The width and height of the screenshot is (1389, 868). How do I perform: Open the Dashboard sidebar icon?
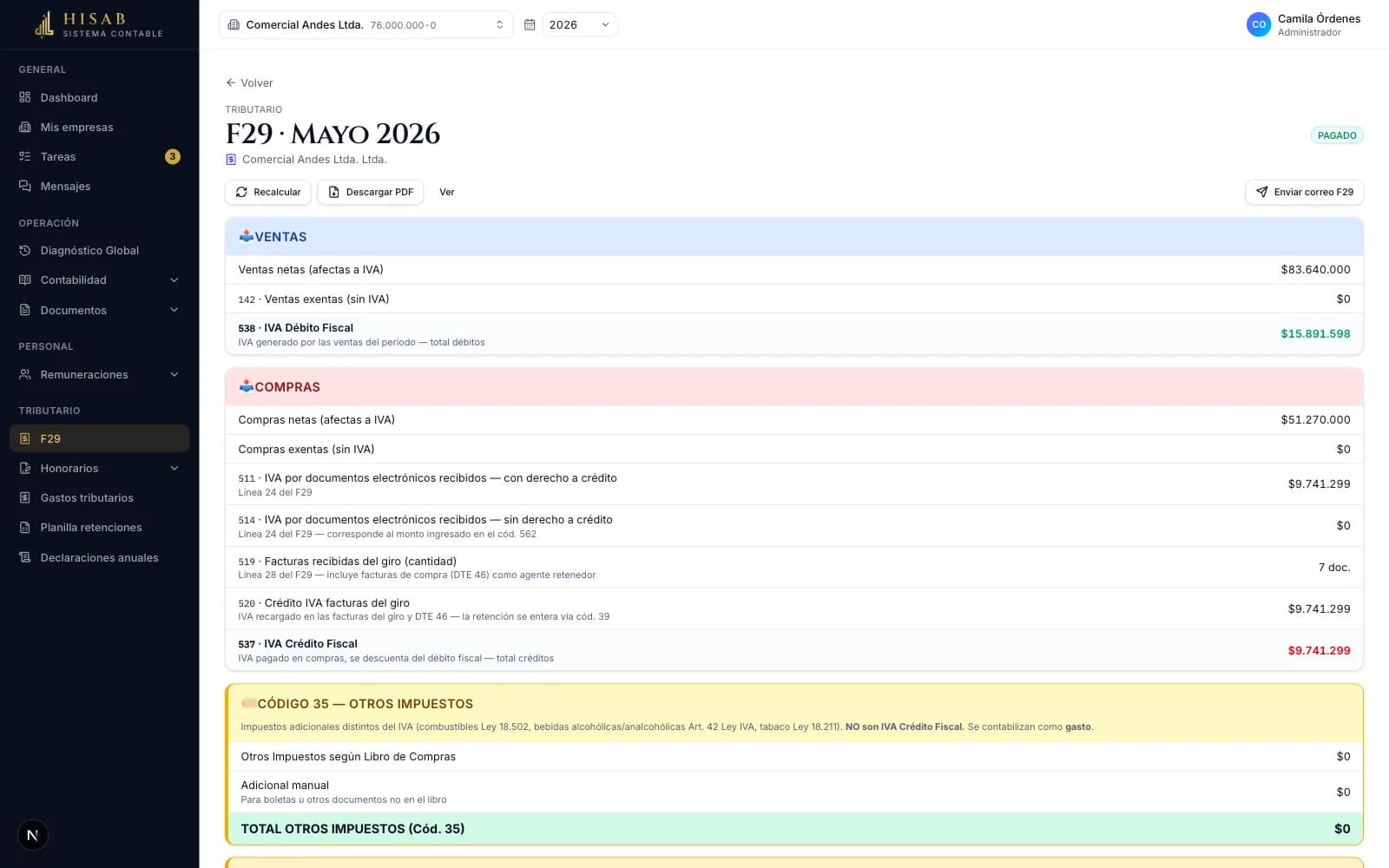pos(25,97)
